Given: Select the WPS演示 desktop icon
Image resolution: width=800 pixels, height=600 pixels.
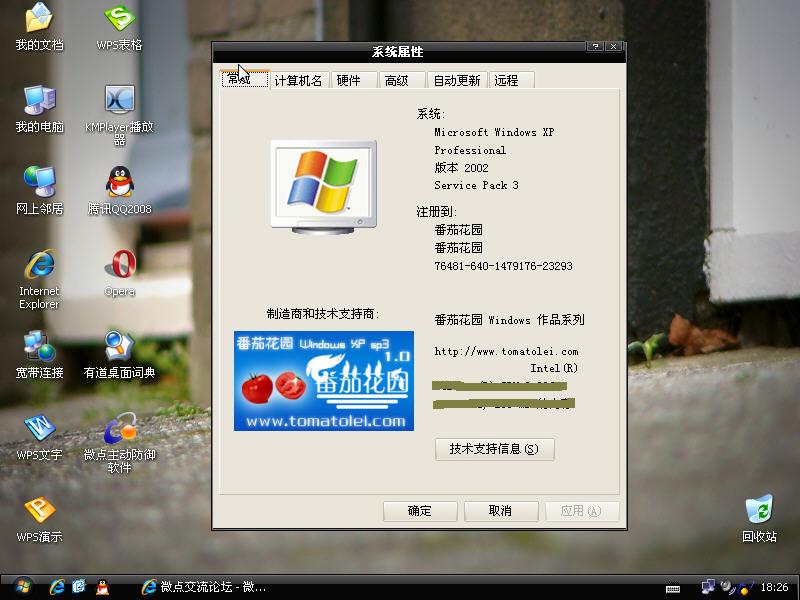Looking at the screenshot, I should coord(39,519).
